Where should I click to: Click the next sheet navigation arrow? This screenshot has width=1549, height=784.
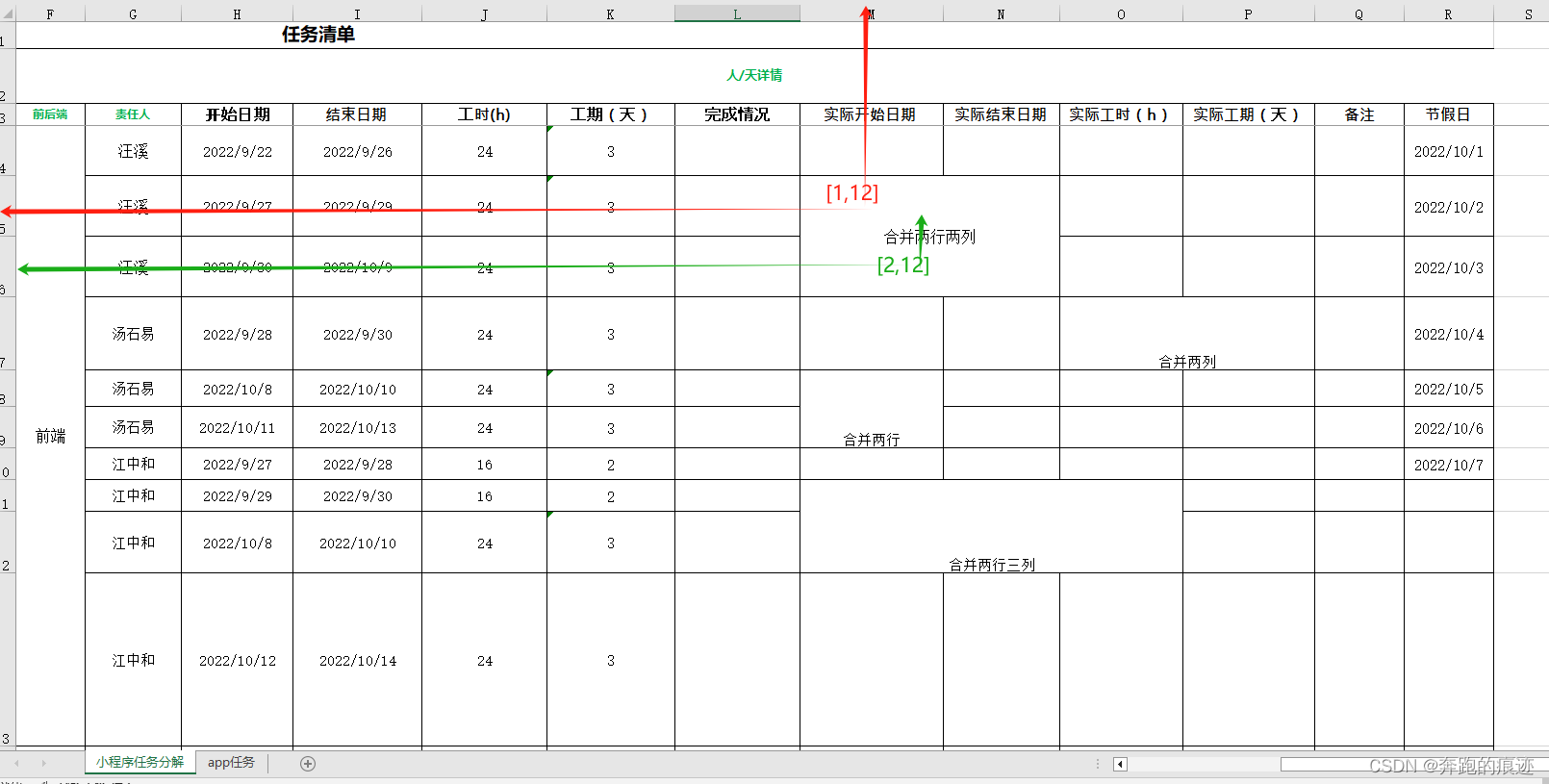43,763
